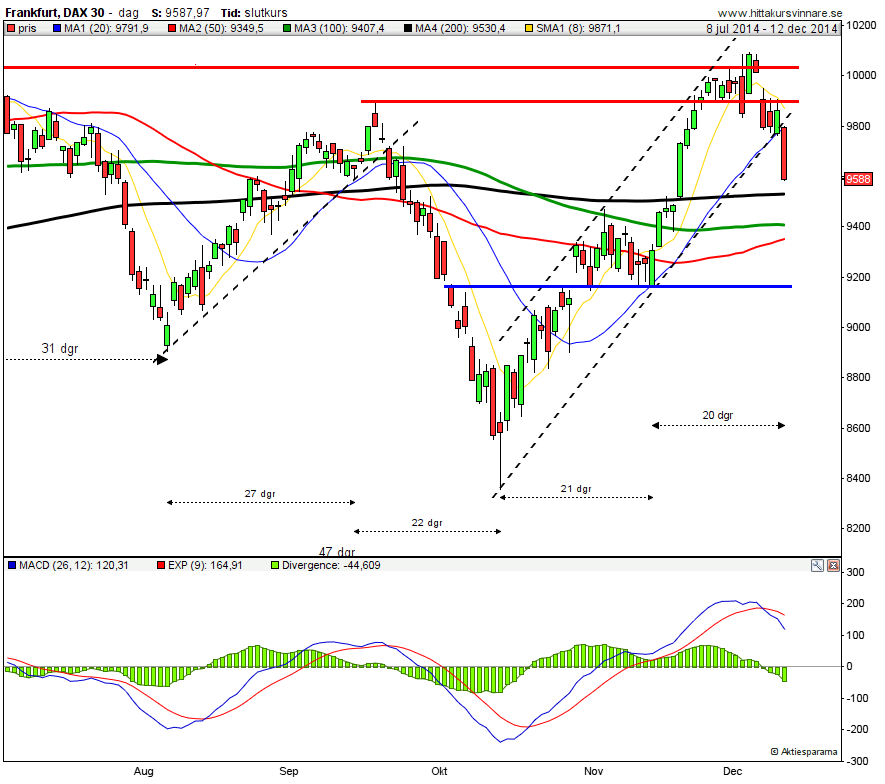Click the Nov label on time axis

(x=593, y=772)
